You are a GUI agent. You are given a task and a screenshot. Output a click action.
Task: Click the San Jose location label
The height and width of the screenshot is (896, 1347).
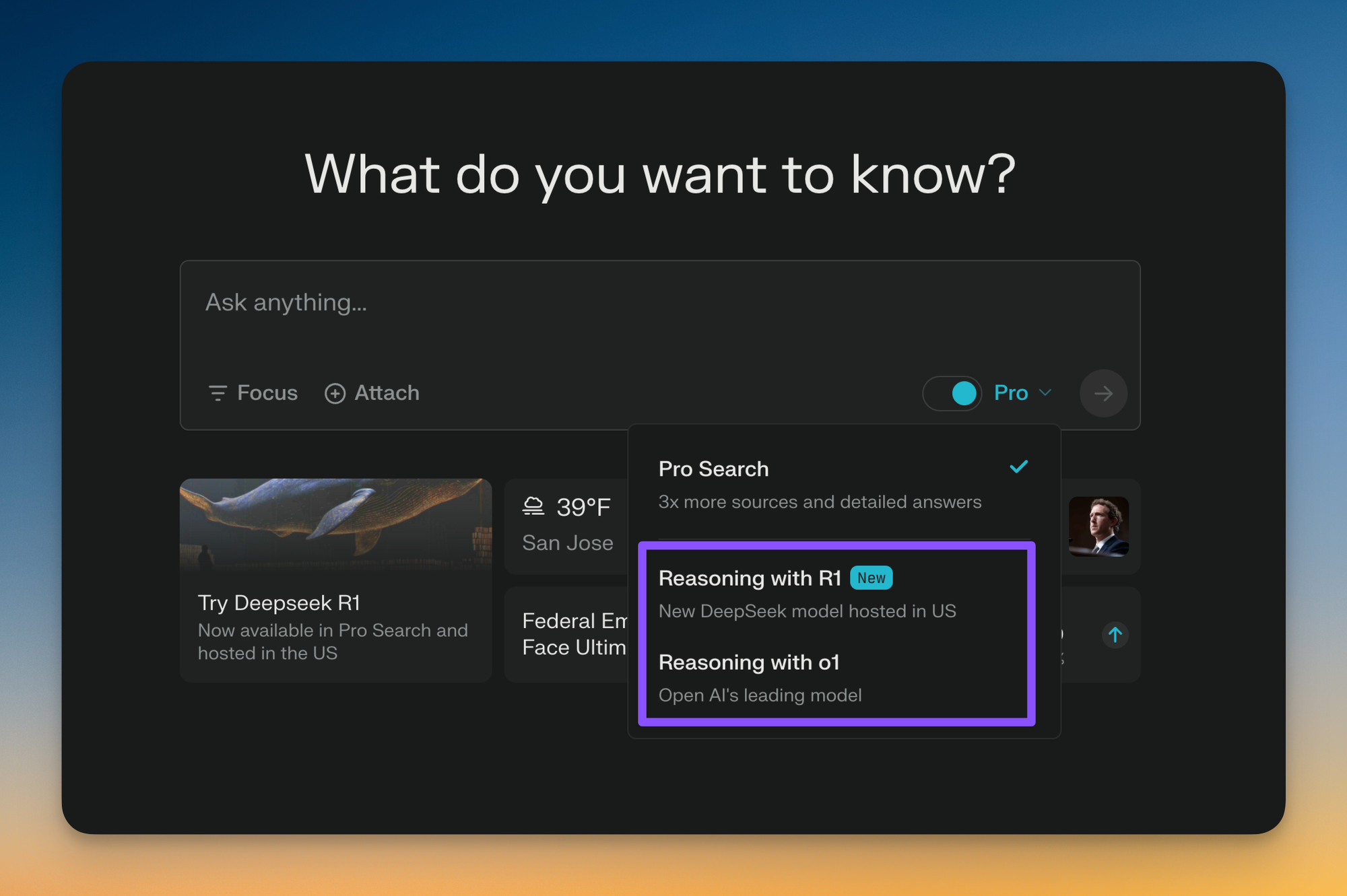click(x=567, y=543)
